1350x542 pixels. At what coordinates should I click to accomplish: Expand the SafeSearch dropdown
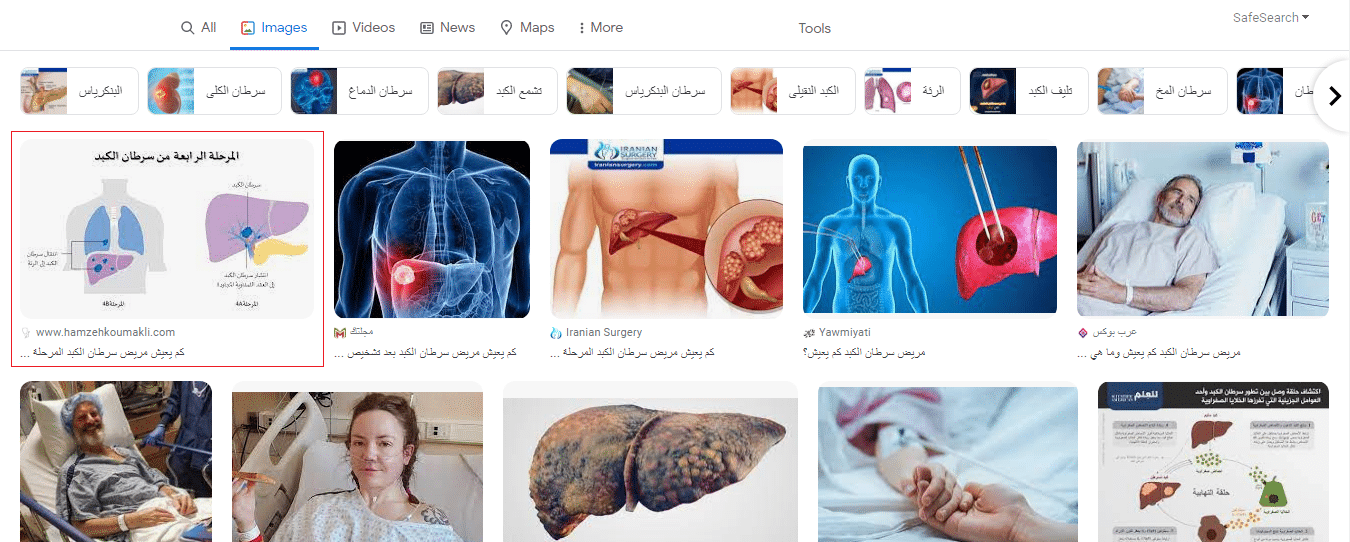click(x=1271, y=17)
